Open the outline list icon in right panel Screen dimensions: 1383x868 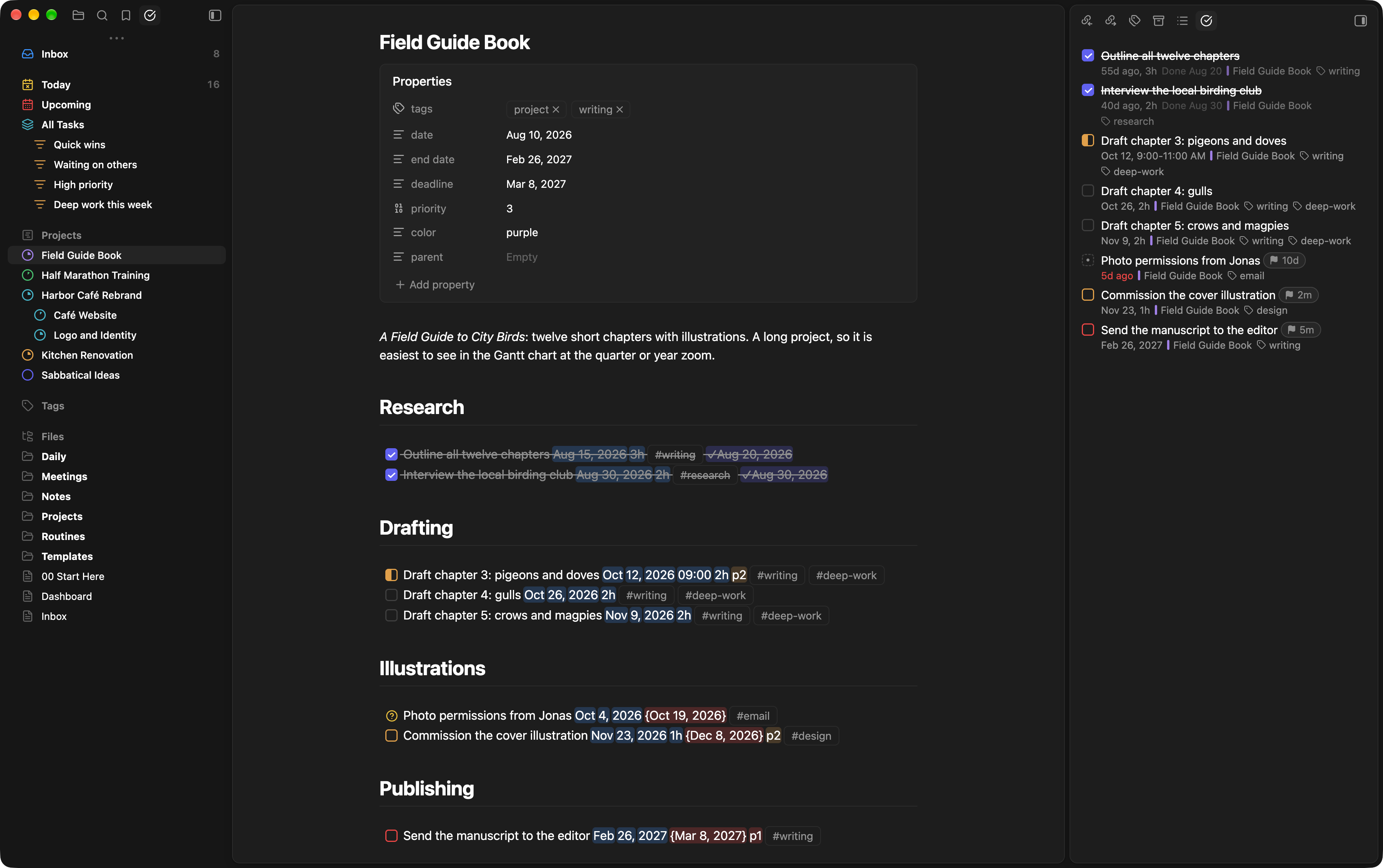pyautogui.click(x=1182, y=21)
